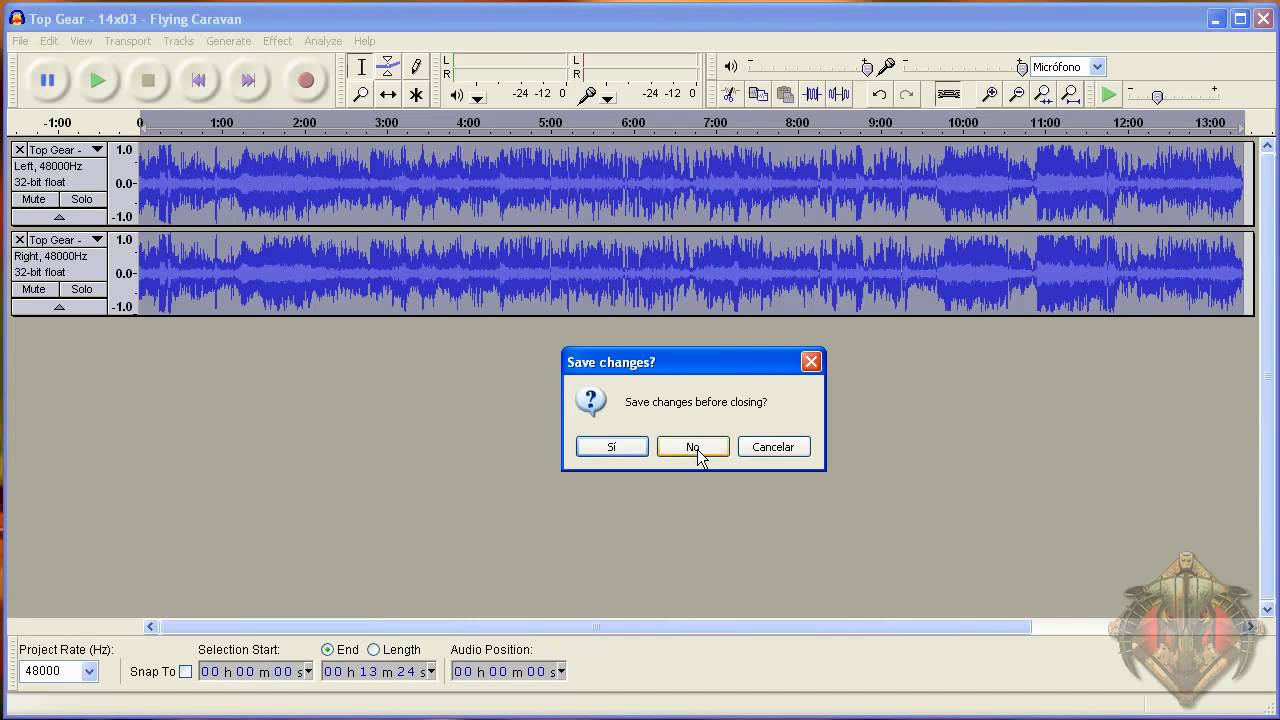Open the input meter microphone dropdown arrow
Image resolution: width=1280 pixels, height=720 pixels.
click(x=607, y=98)
